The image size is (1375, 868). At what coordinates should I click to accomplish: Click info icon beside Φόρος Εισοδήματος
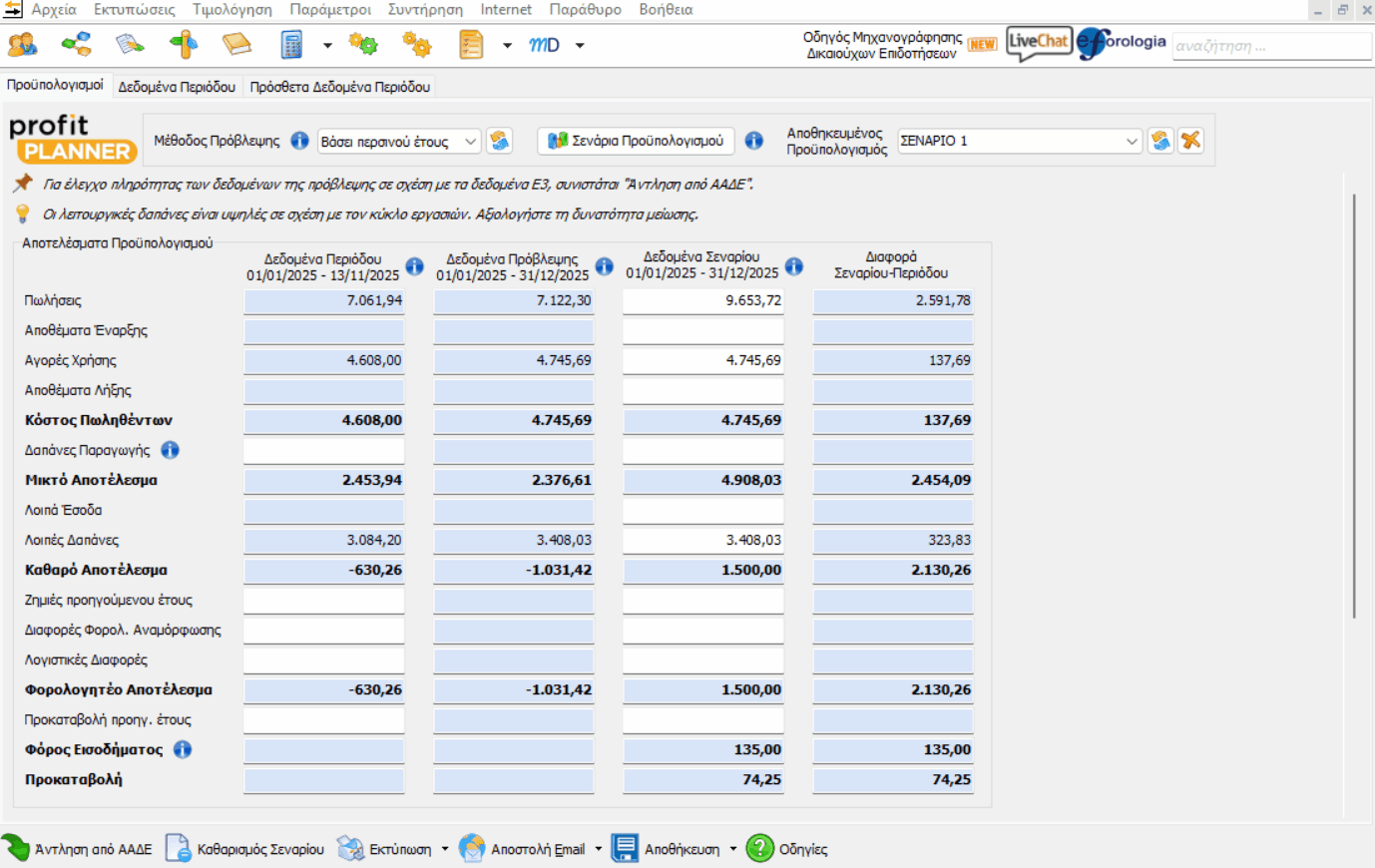[x=183, y=749]
